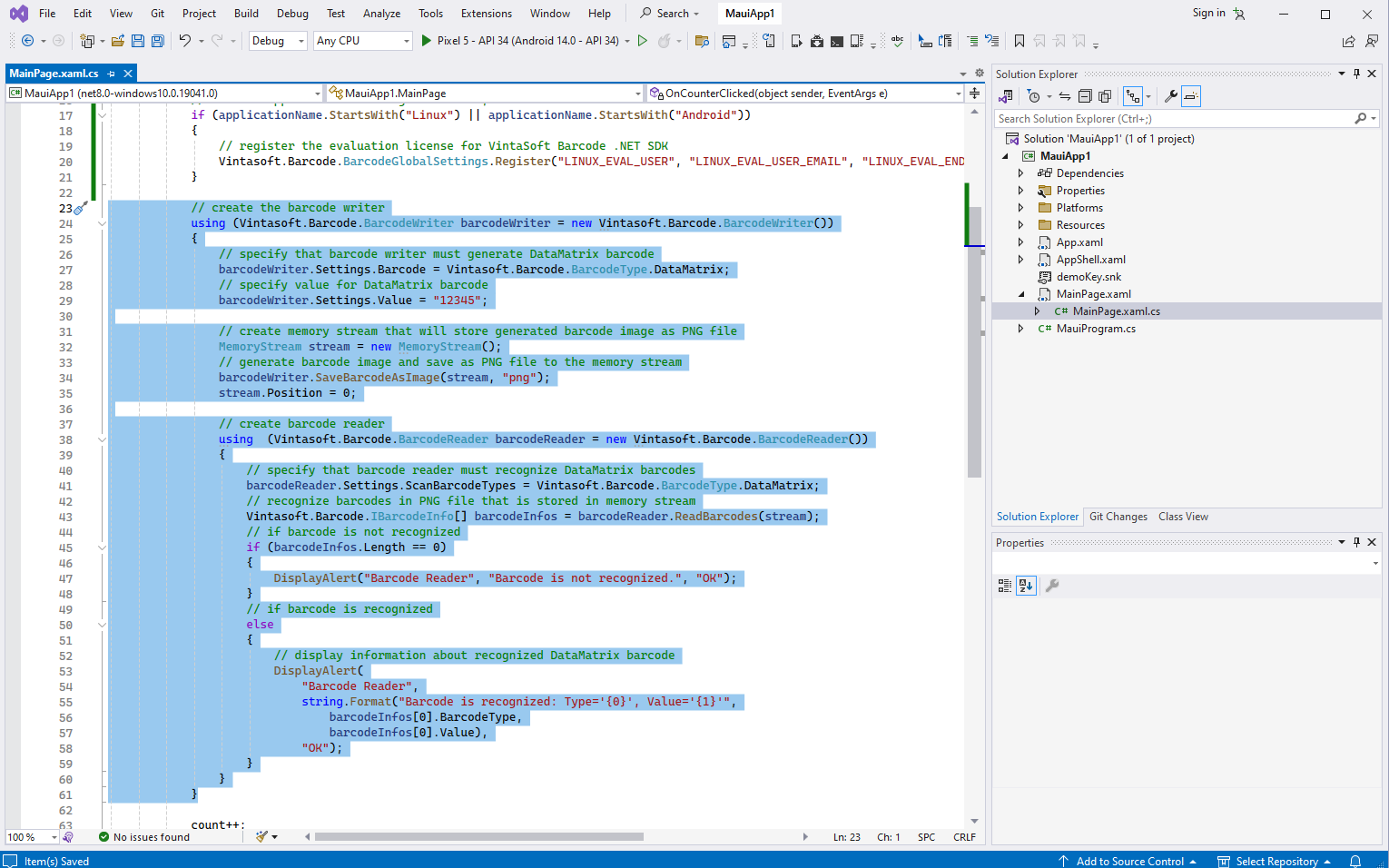Open the adb command prompt icon
The image size is (1389, 868).
837,41
